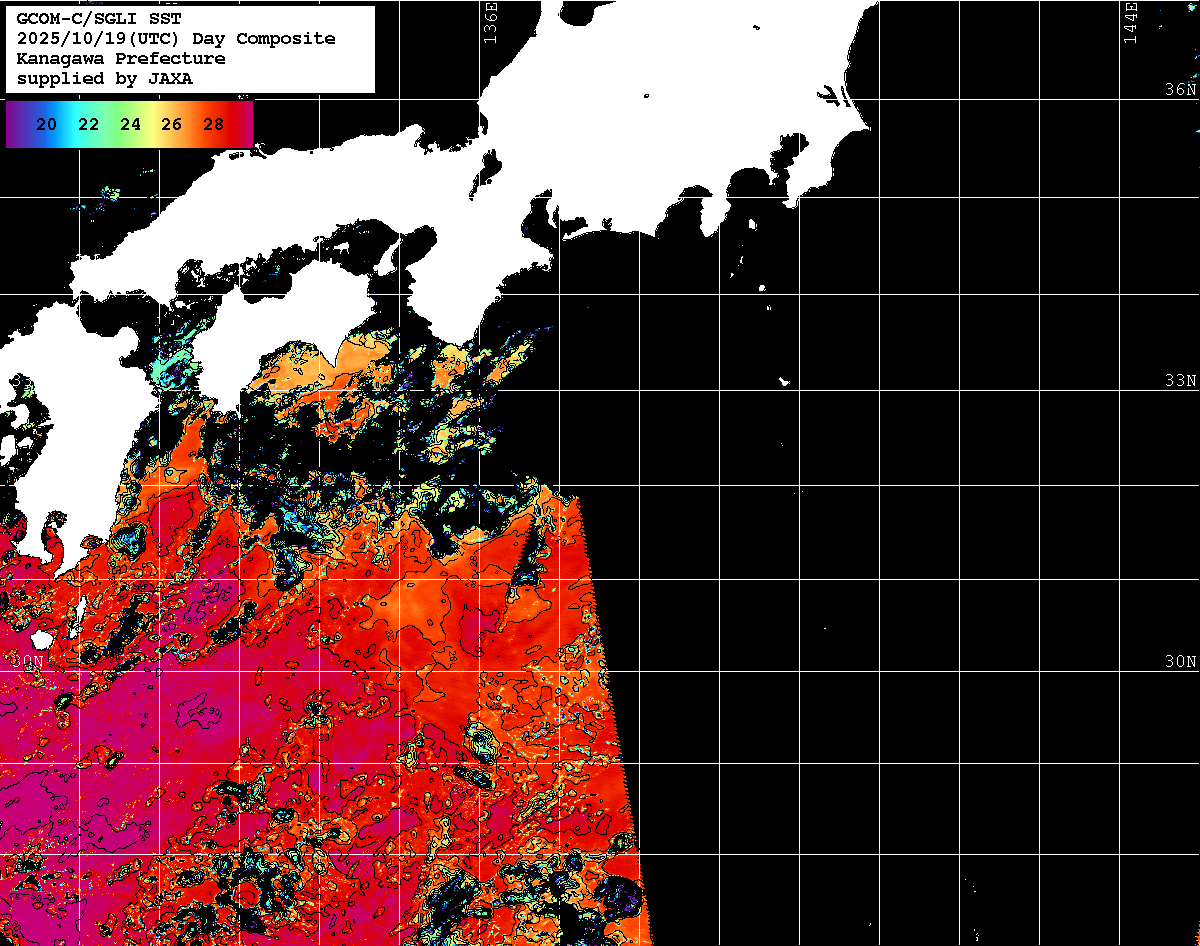Click the GCOM-C/SGLI SST title text

pos(98,18)
